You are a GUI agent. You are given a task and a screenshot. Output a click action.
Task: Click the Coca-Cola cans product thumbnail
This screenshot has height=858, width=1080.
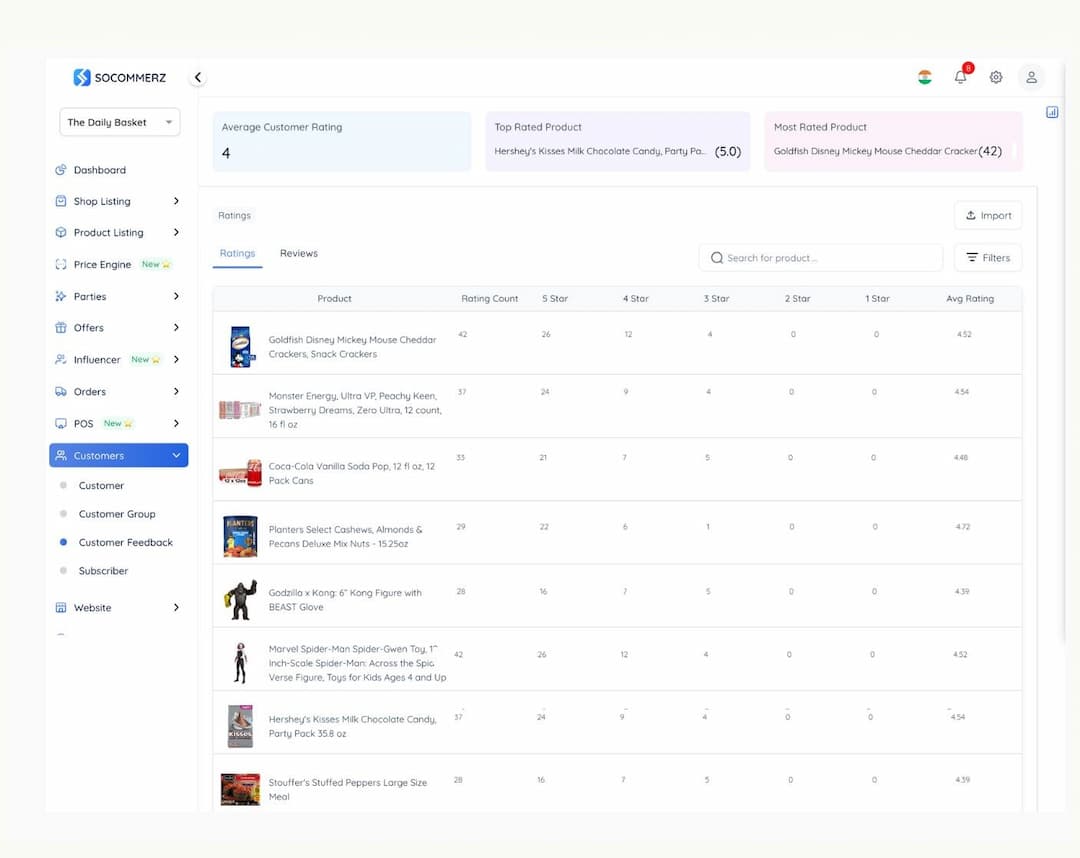pyautogui.click(x=240, y=474)
